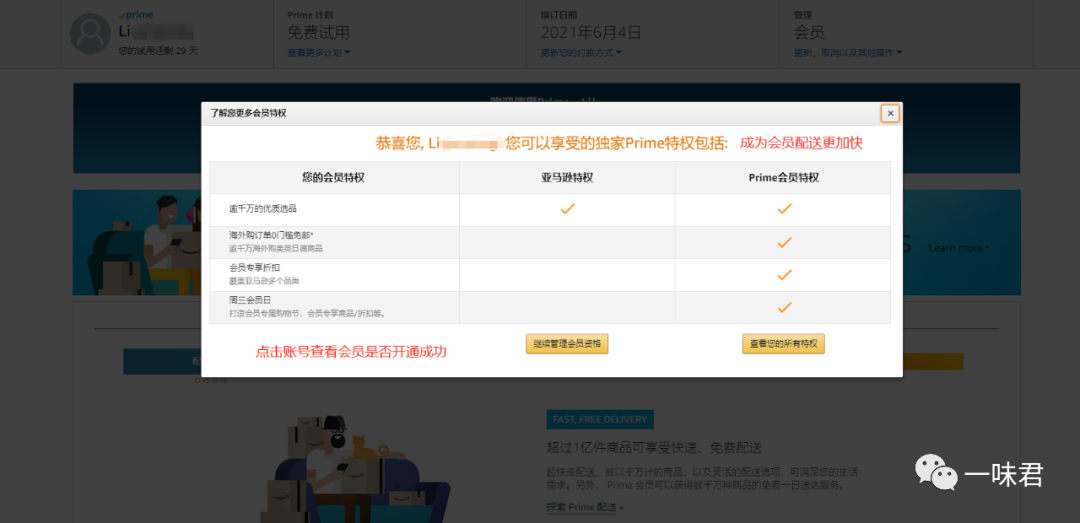The width and height of the screenshot is (1080, 523).
Task: Click the 海外购订单0门槛免邮 row label
Action: click(271, 236)
